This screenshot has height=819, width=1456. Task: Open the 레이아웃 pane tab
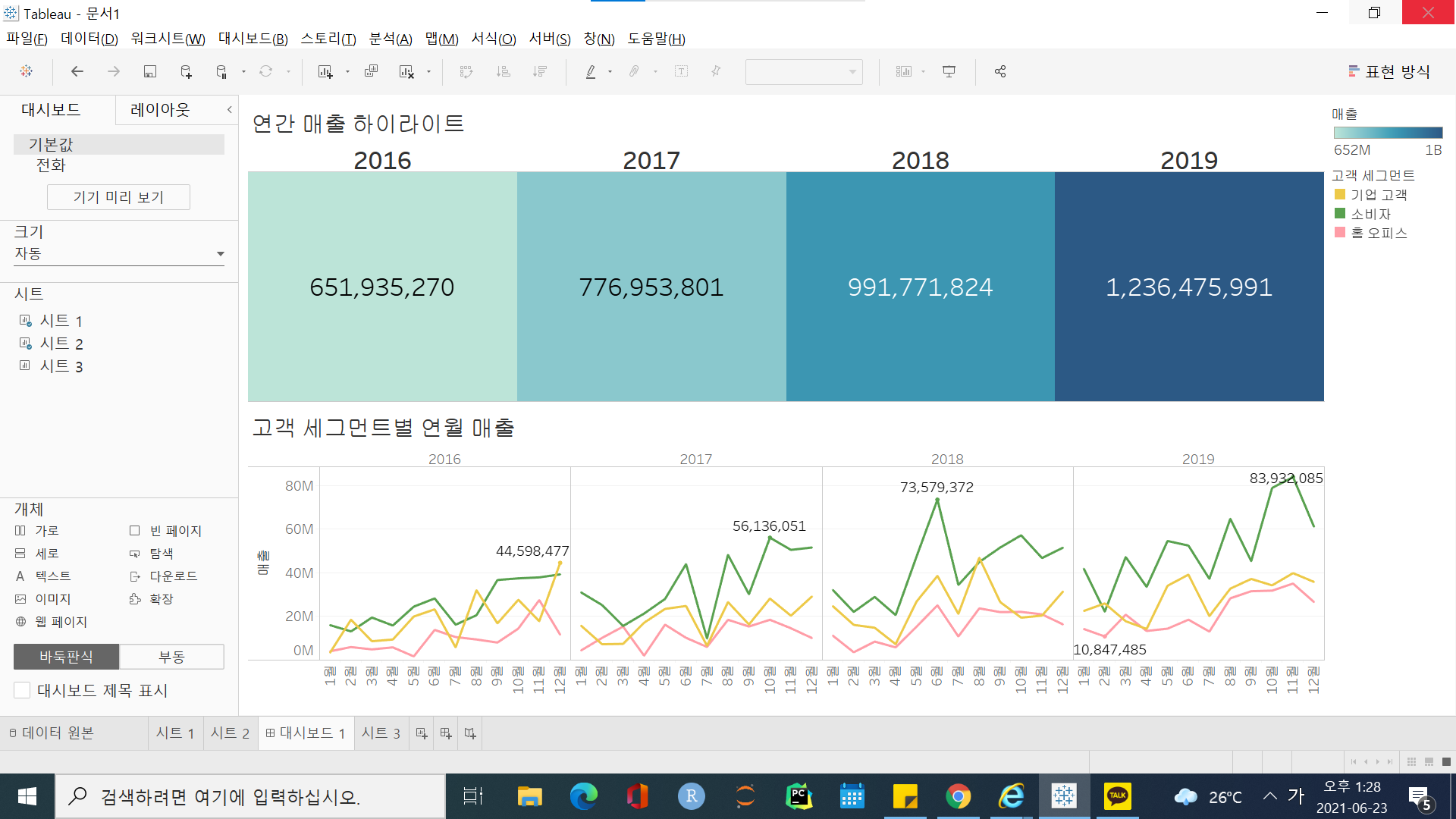click(x=160, y=110)
